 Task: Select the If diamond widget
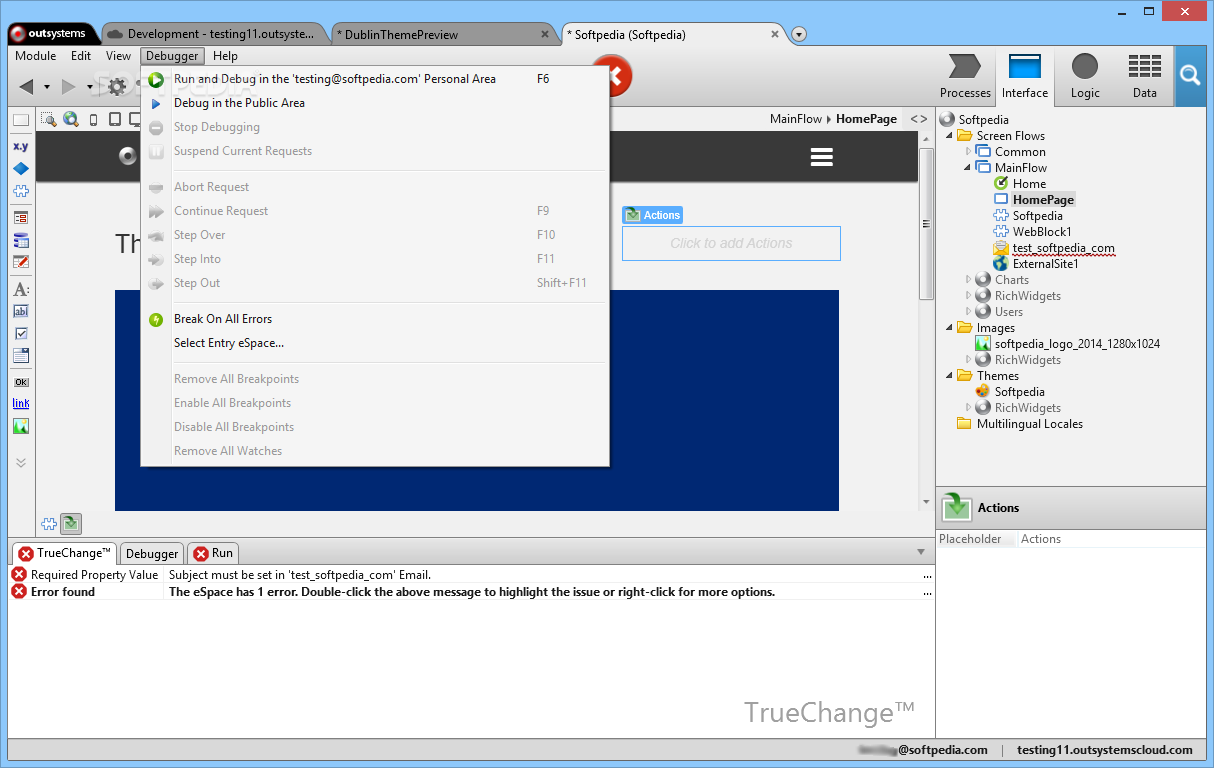pyautogui.click(x=20, y=168)
